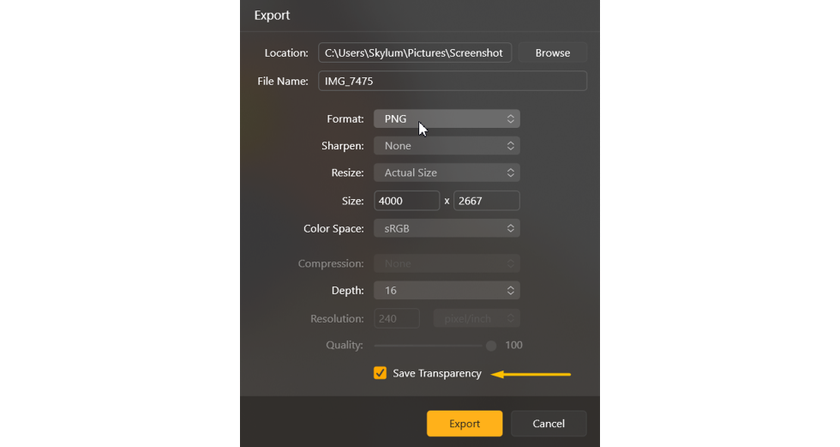This screenshot has width=840, height=447.
Task: Click the Quality slider handle
Action: pos(491,346)
